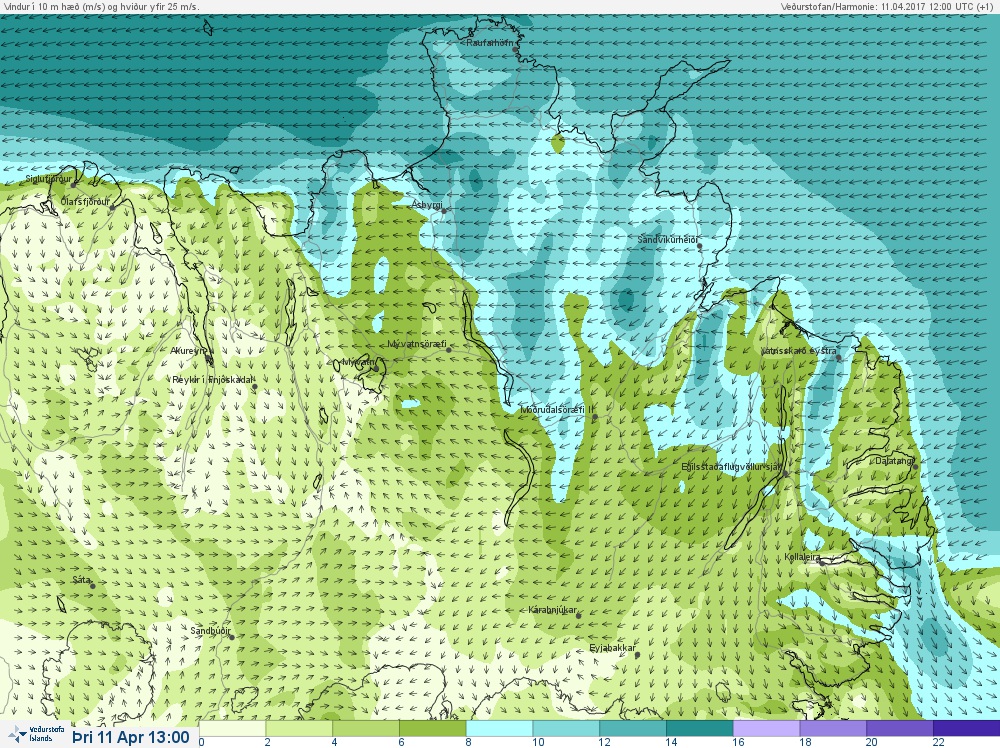Click the Raufarhöfn station marker
This screenshot has height=748, width=1000.
coord(515,49)
